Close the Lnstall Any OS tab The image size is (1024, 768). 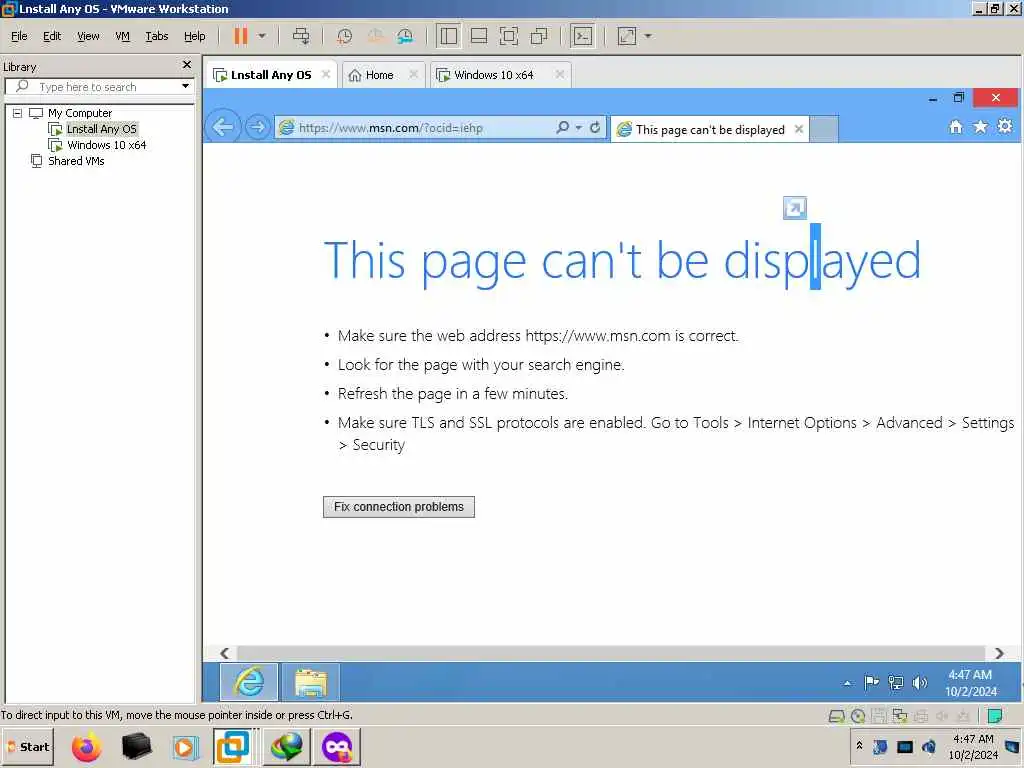coord(325,74)
